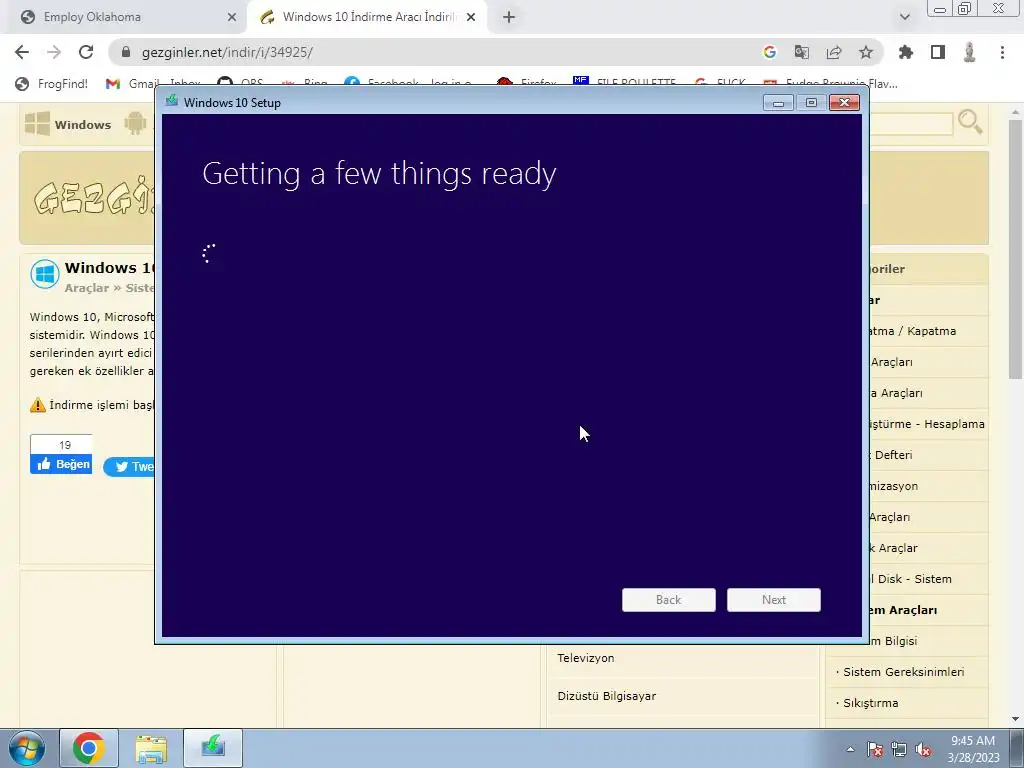Select the Android icon category
The height and width of the screenshot is (768, 1024).
click(135, 123)
